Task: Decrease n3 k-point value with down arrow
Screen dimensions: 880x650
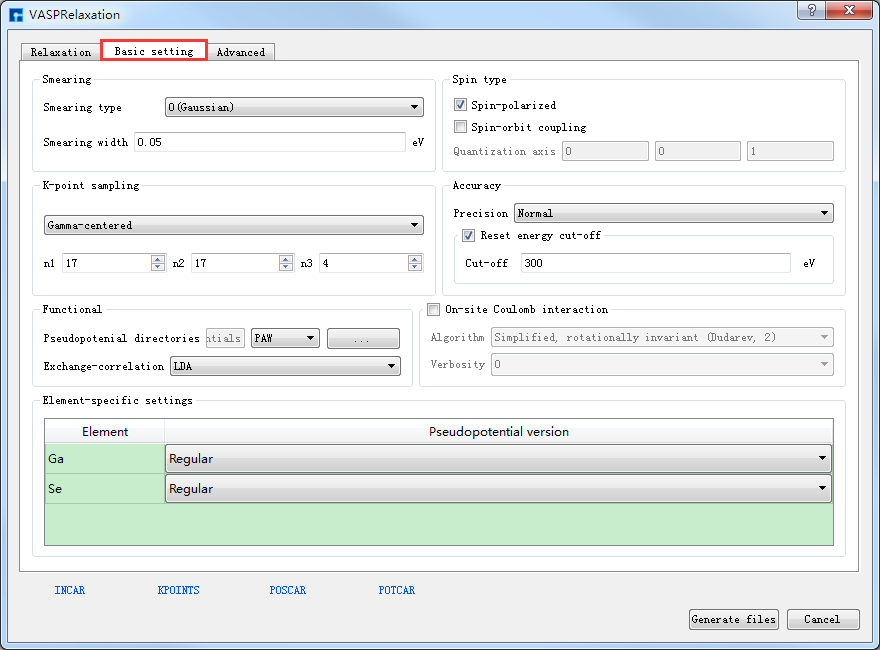Action: tap(414, 267)
